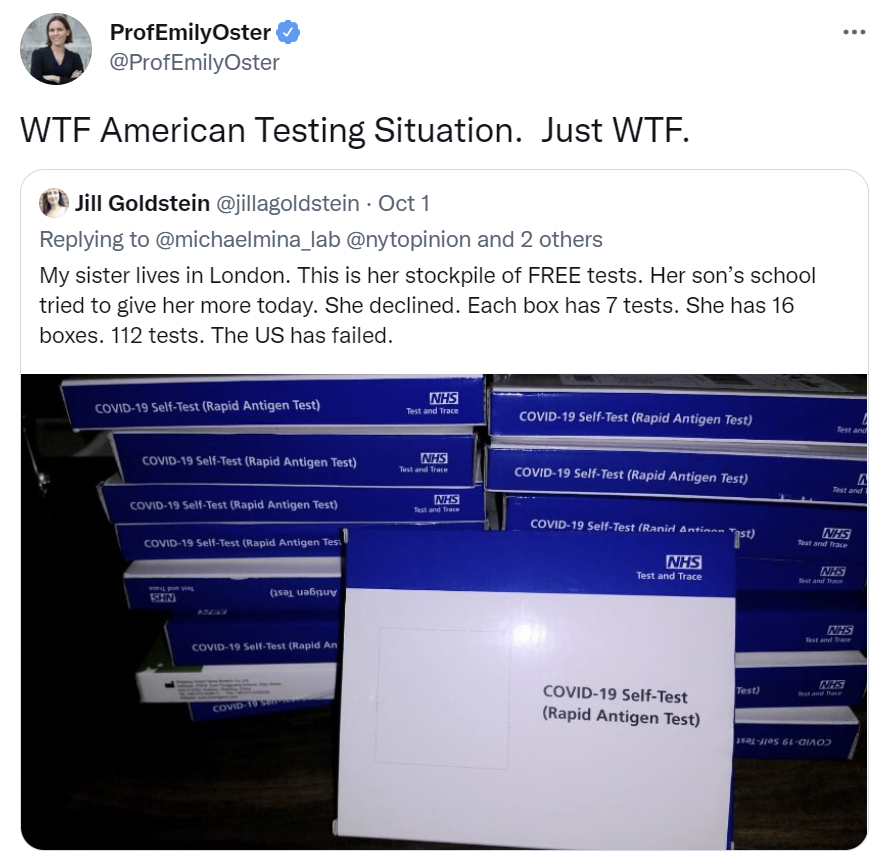Click the @nytopinion mention

[x=408, y=240]
